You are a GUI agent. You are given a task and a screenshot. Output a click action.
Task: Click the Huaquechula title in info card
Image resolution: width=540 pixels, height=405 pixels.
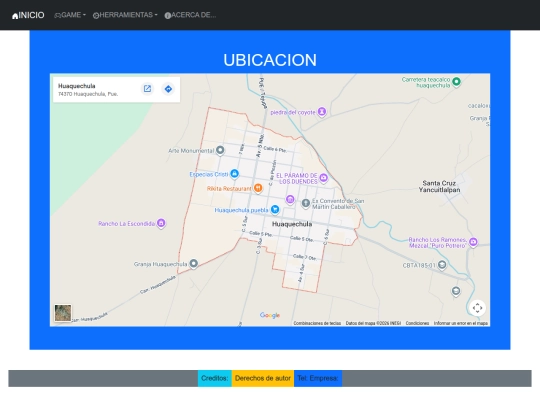[76, 86]
